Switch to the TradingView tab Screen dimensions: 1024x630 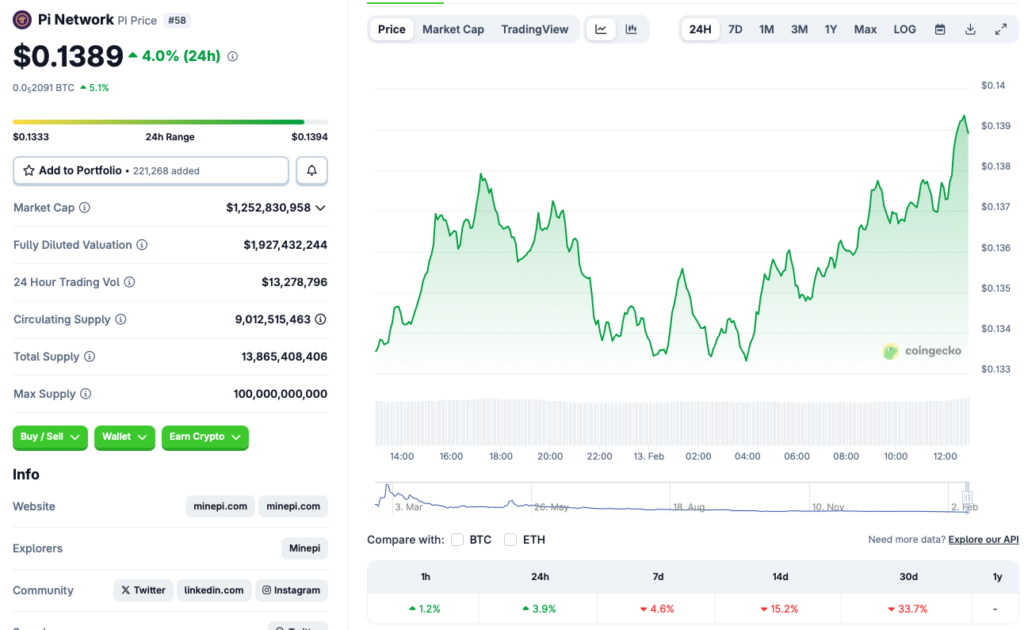pos(534,29)
